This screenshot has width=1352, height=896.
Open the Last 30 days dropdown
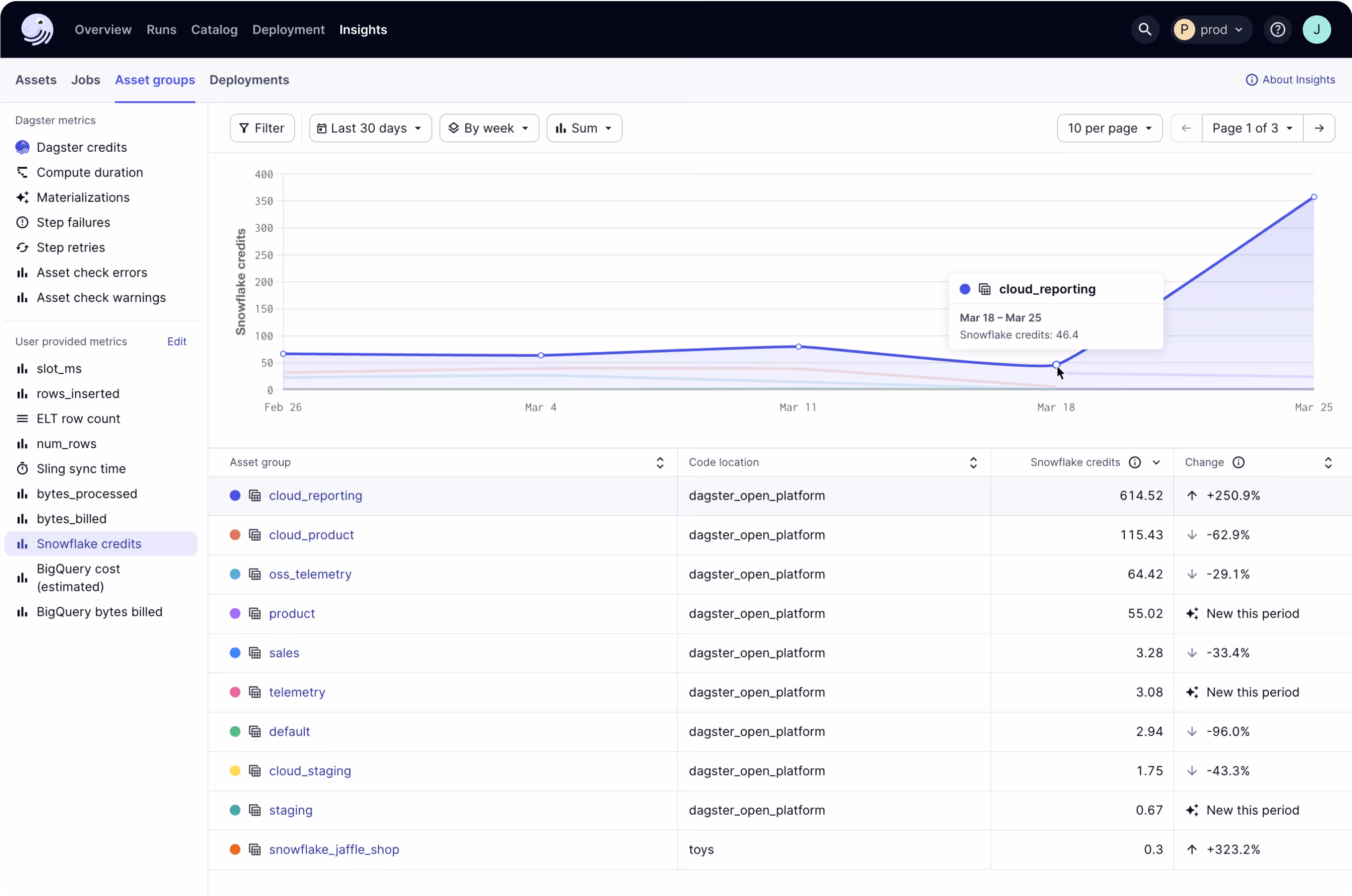tap(370, 128)
